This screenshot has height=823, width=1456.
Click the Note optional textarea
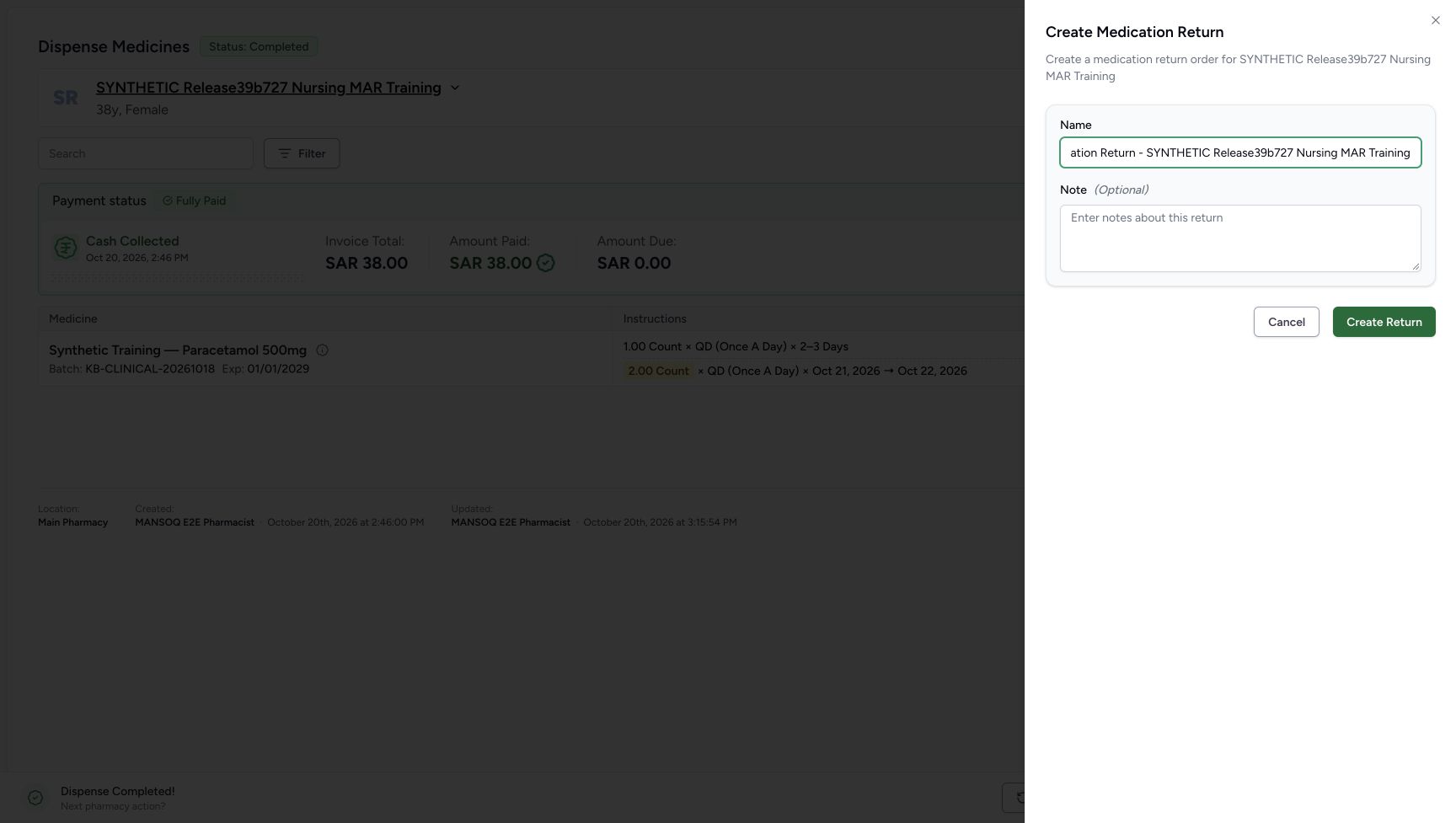pyautogui.click(x=1240, y=238)
